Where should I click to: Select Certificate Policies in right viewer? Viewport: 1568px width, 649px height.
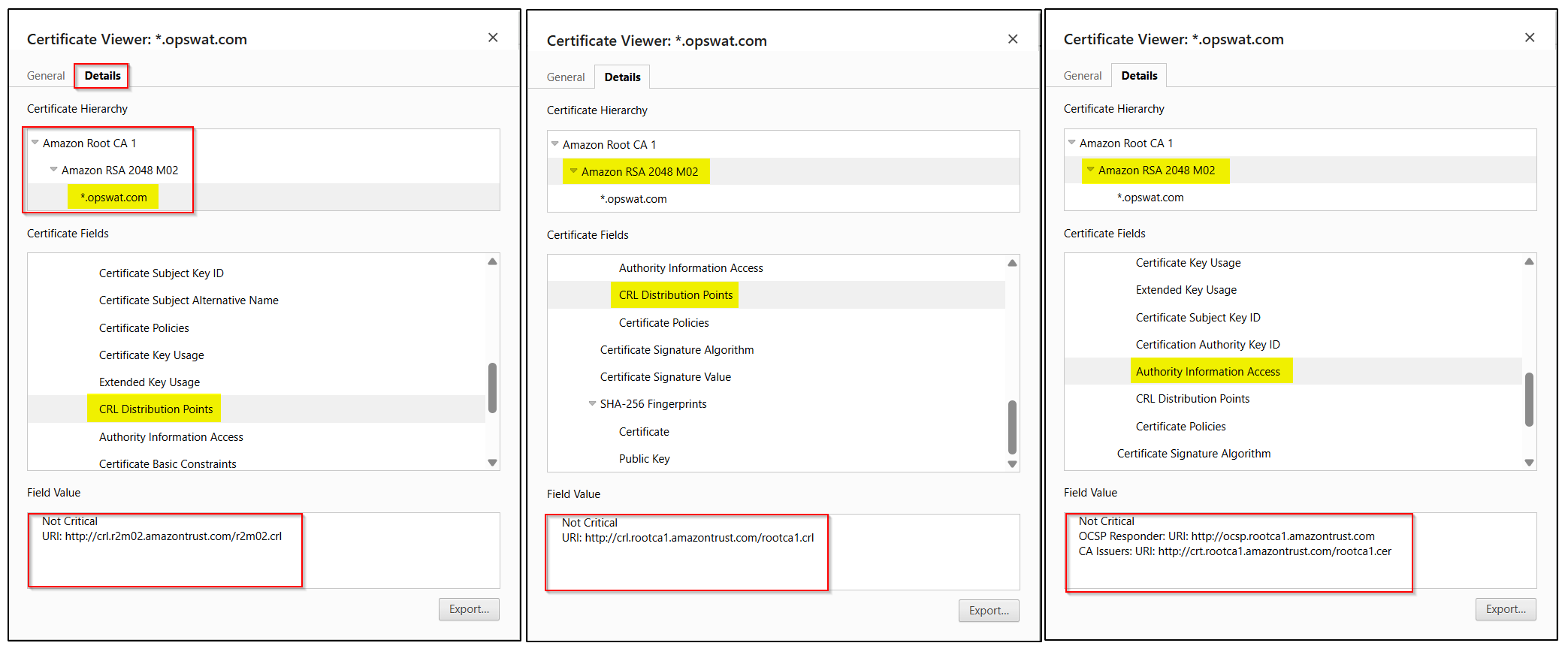(1181, 427)
